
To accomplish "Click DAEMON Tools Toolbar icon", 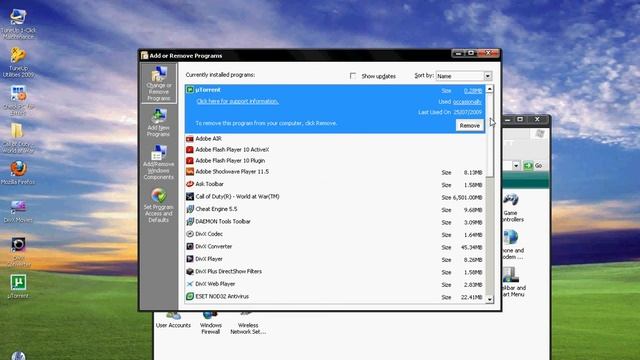I will tap(190, 222).
